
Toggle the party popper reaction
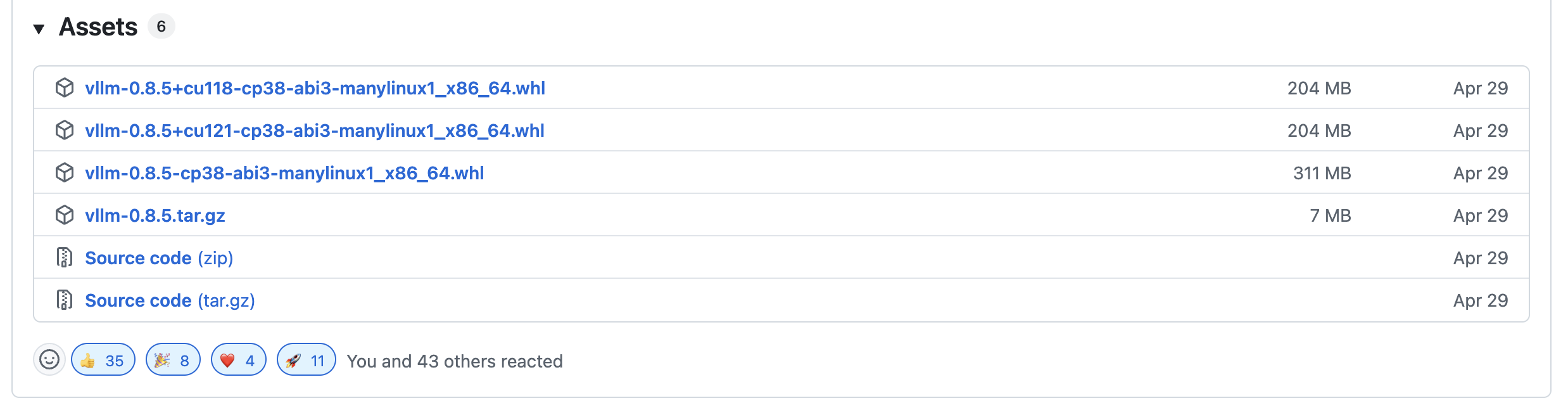point(173,360)
